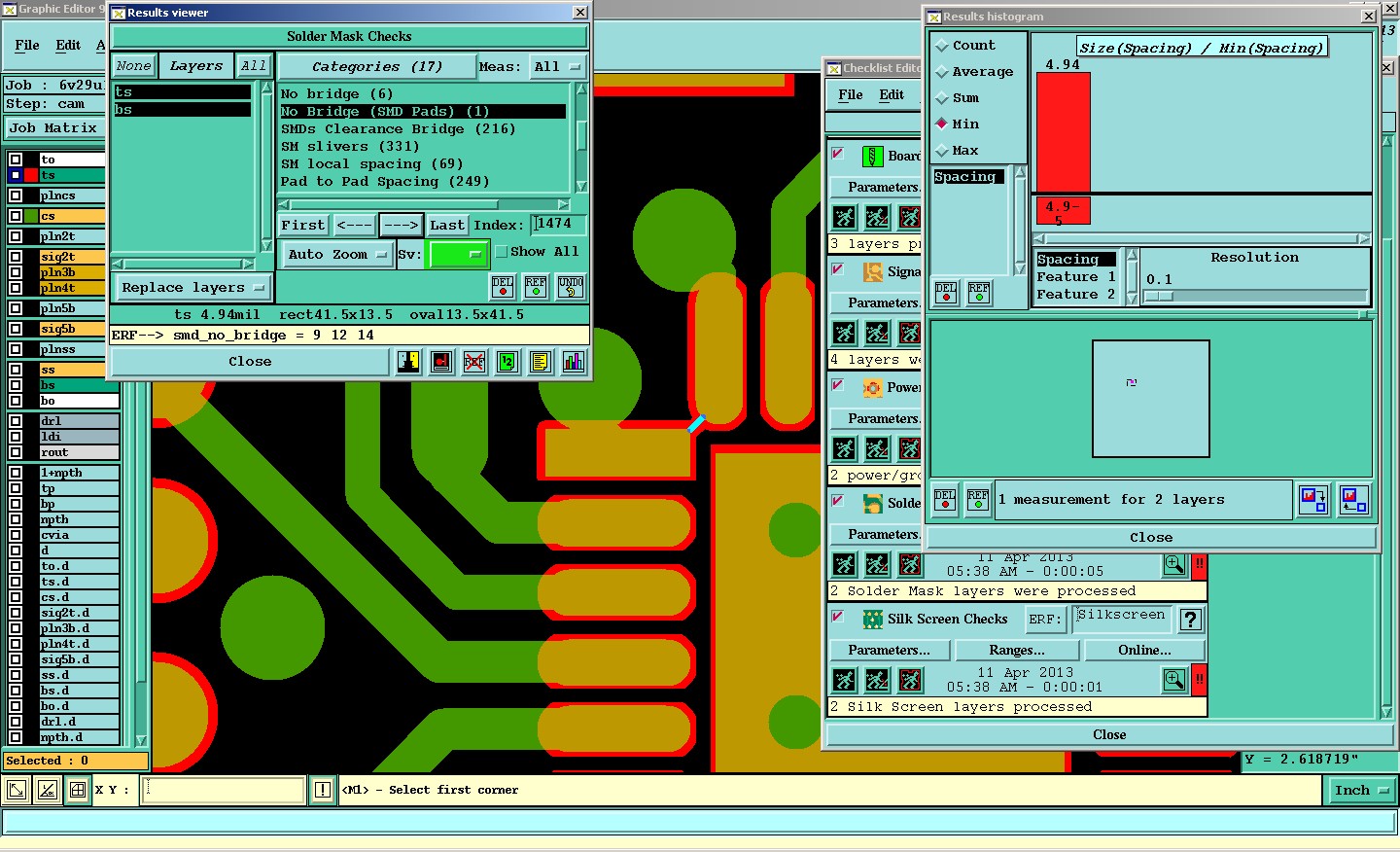This screenshot has width=1400, height=852.
Task: Click the last histogram icon with left arrow
Action: pos(1353,500)
